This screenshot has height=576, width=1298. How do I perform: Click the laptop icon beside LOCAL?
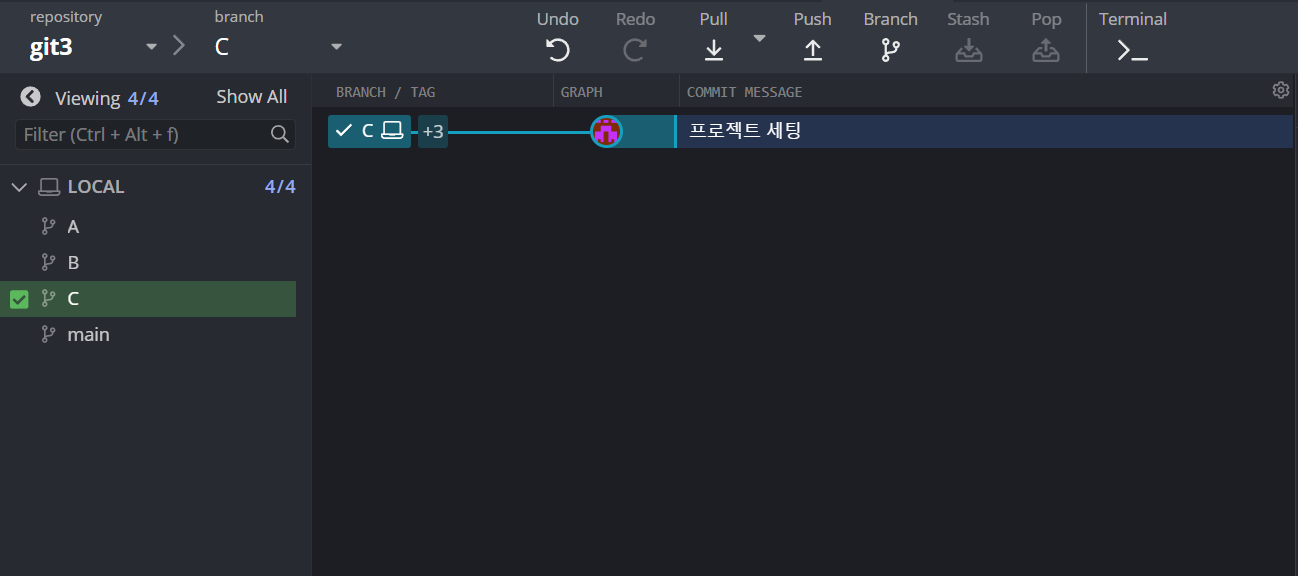[48, 187]
